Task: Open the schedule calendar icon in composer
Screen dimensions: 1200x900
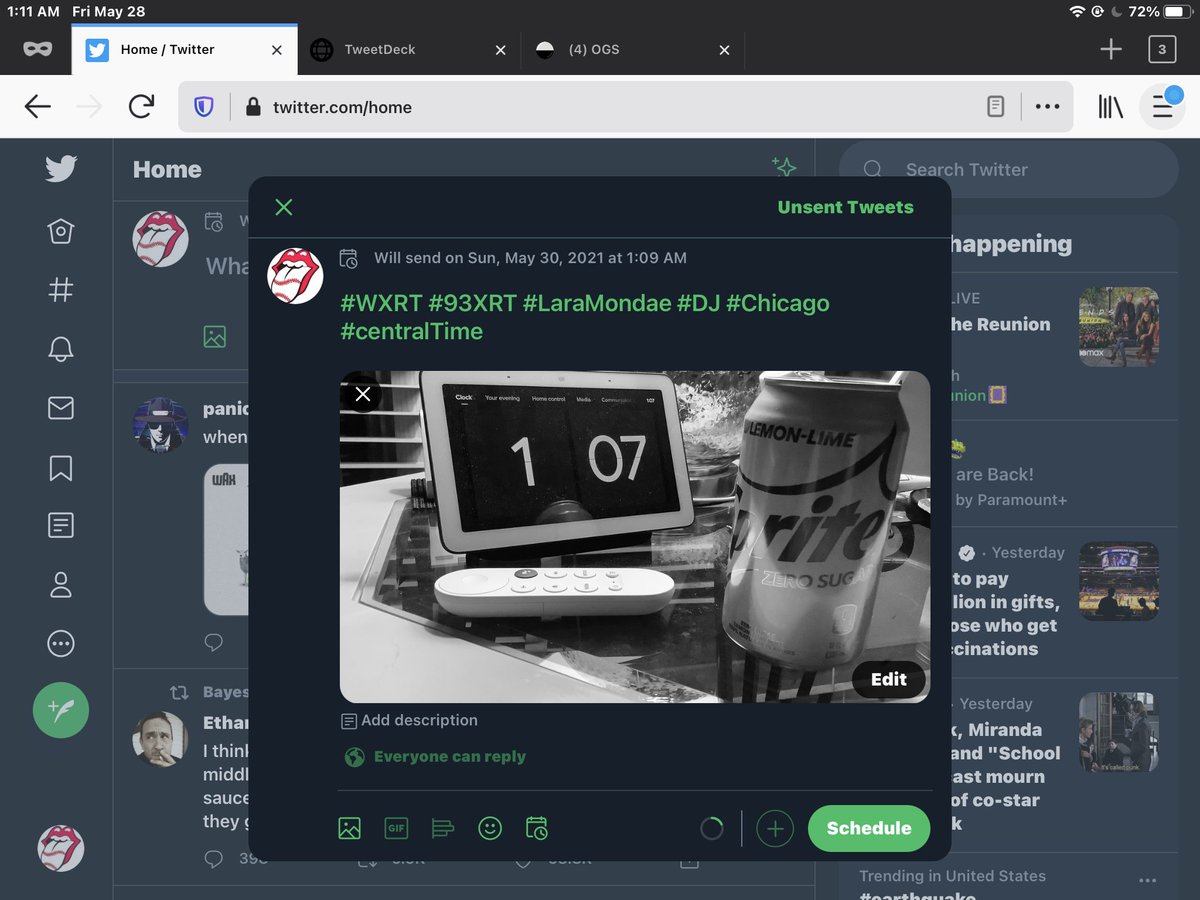Action: pos(537,828)
